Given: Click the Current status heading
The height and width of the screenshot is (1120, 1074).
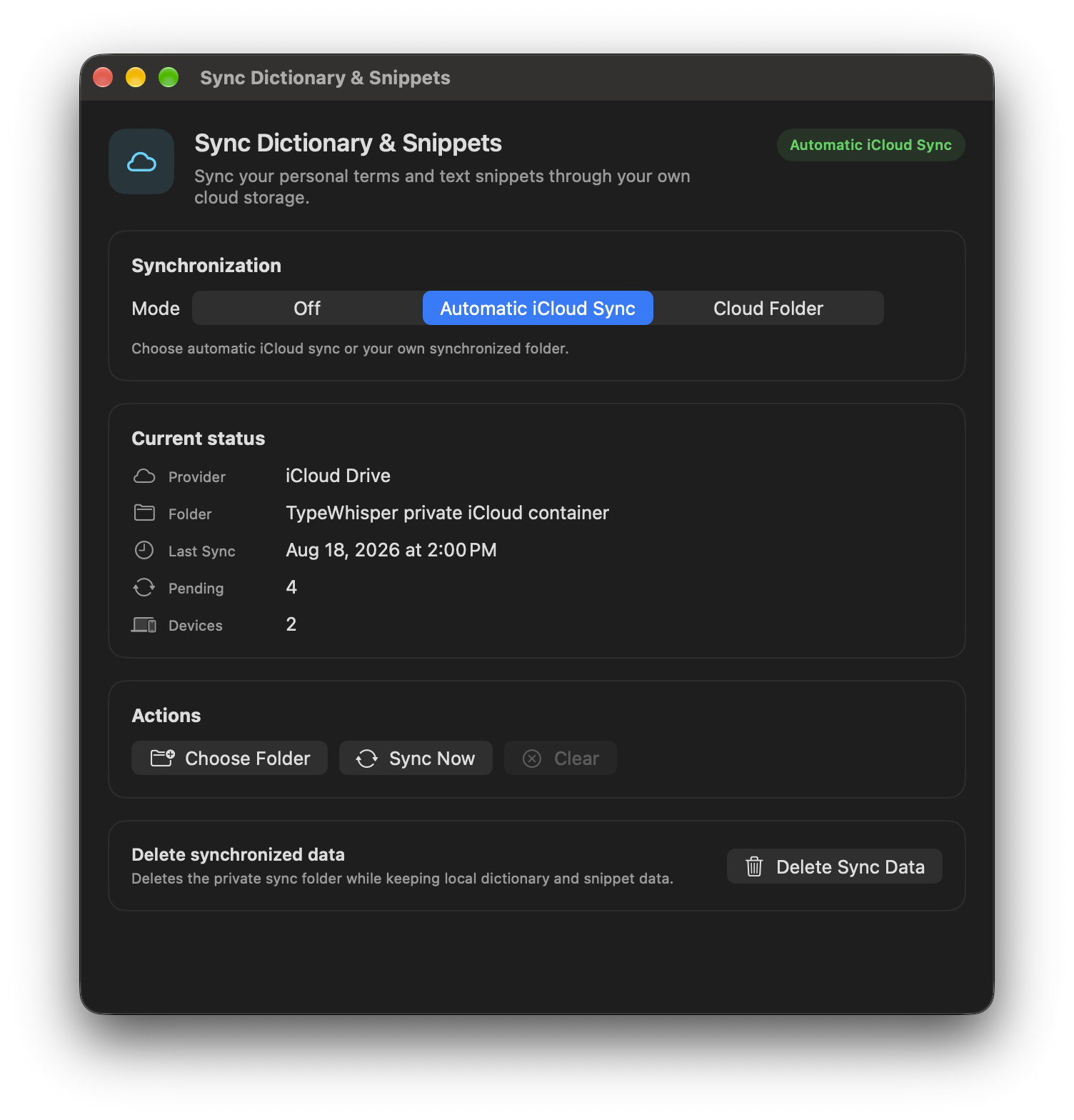Looking at the screenshot, I should (199, 439).
